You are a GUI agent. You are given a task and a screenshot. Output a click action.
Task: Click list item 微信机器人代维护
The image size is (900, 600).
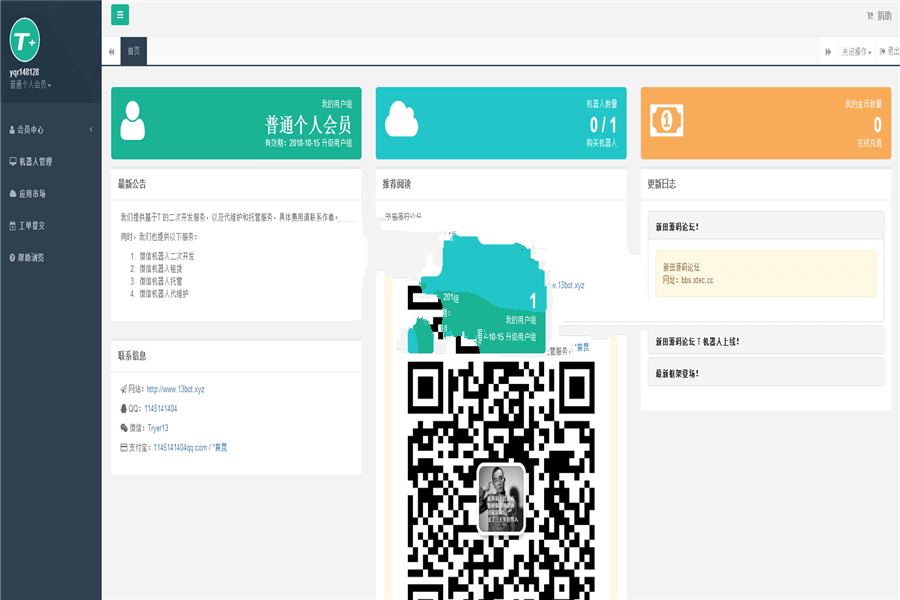pos(164,294)
